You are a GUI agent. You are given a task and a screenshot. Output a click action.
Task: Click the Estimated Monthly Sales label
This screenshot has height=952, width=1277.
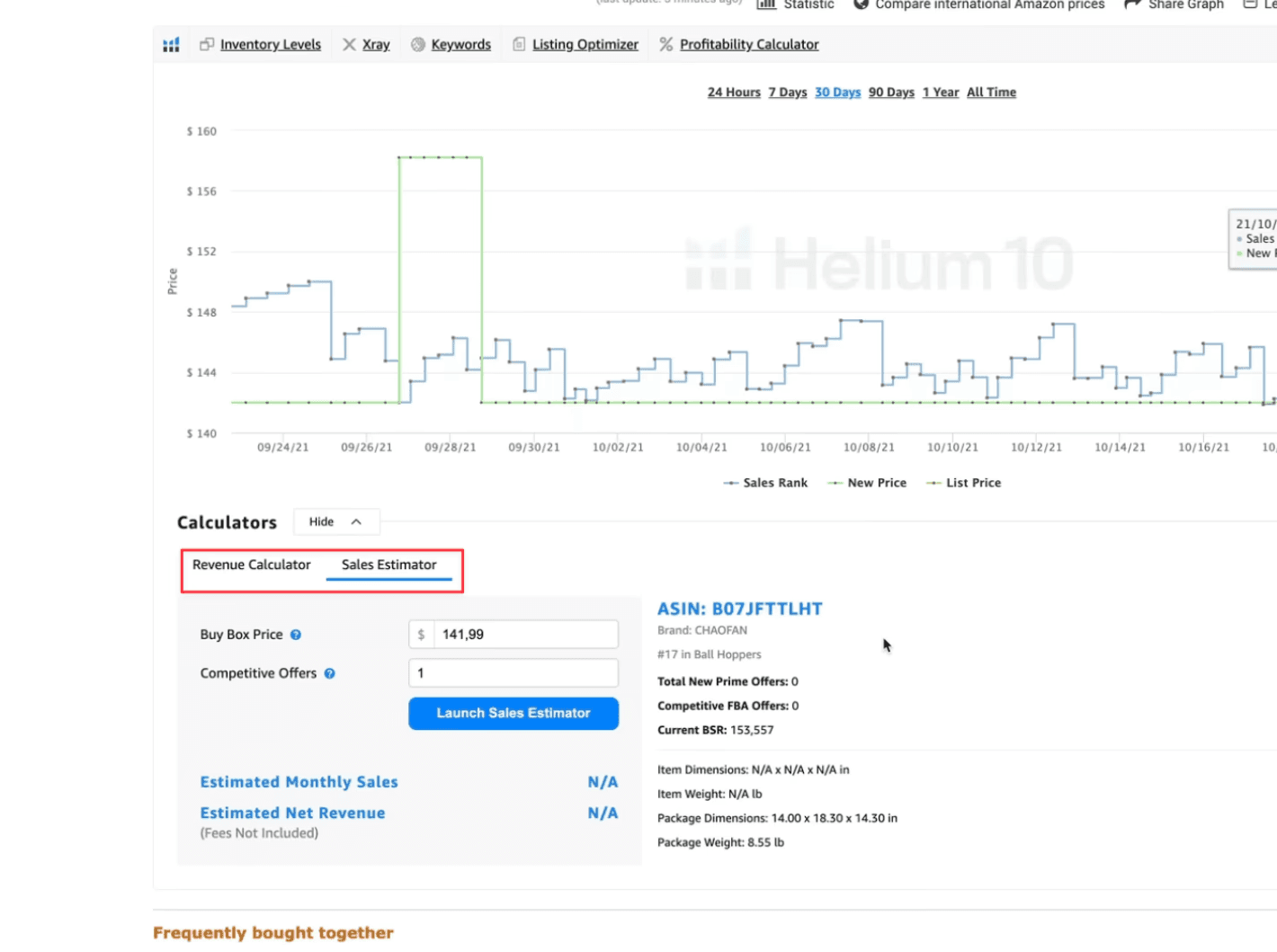[x=299, y=782]
